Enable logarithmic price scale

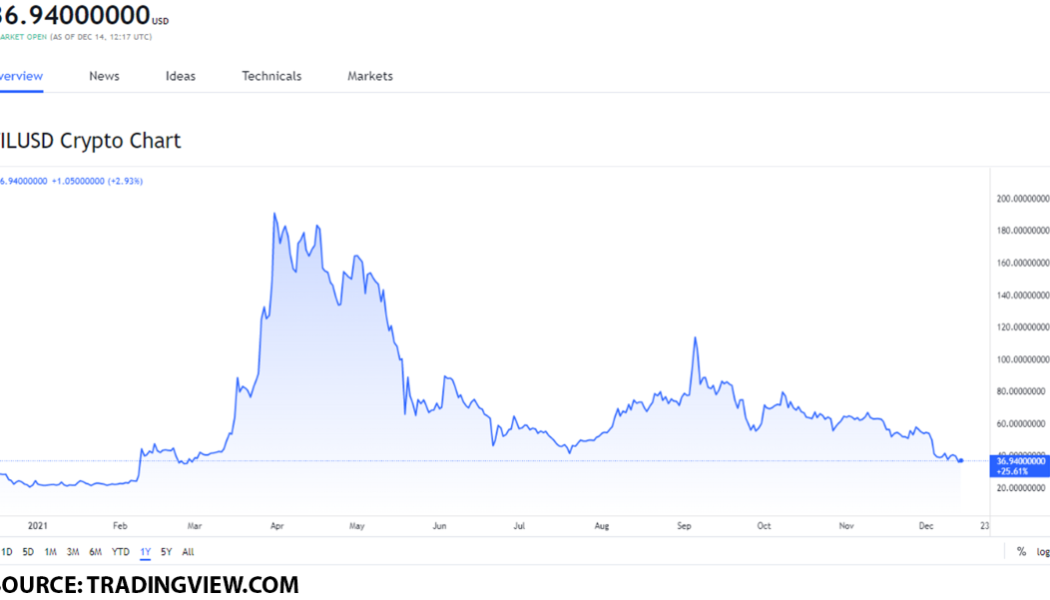[x=1043, y=551]
